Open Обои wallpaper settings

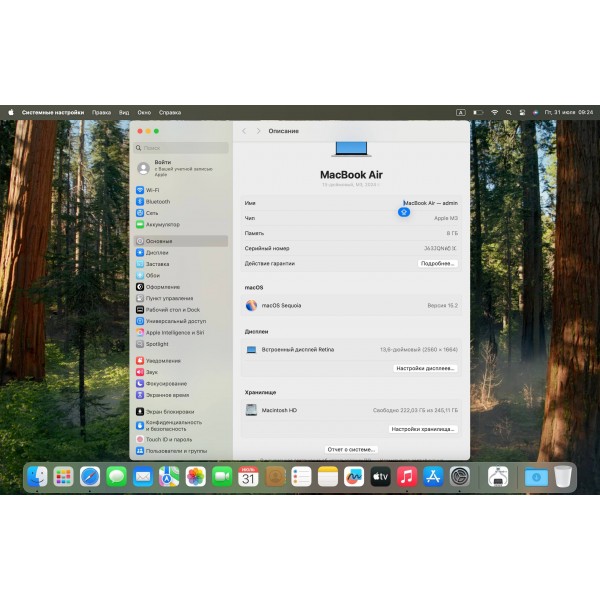click(148, 276)
